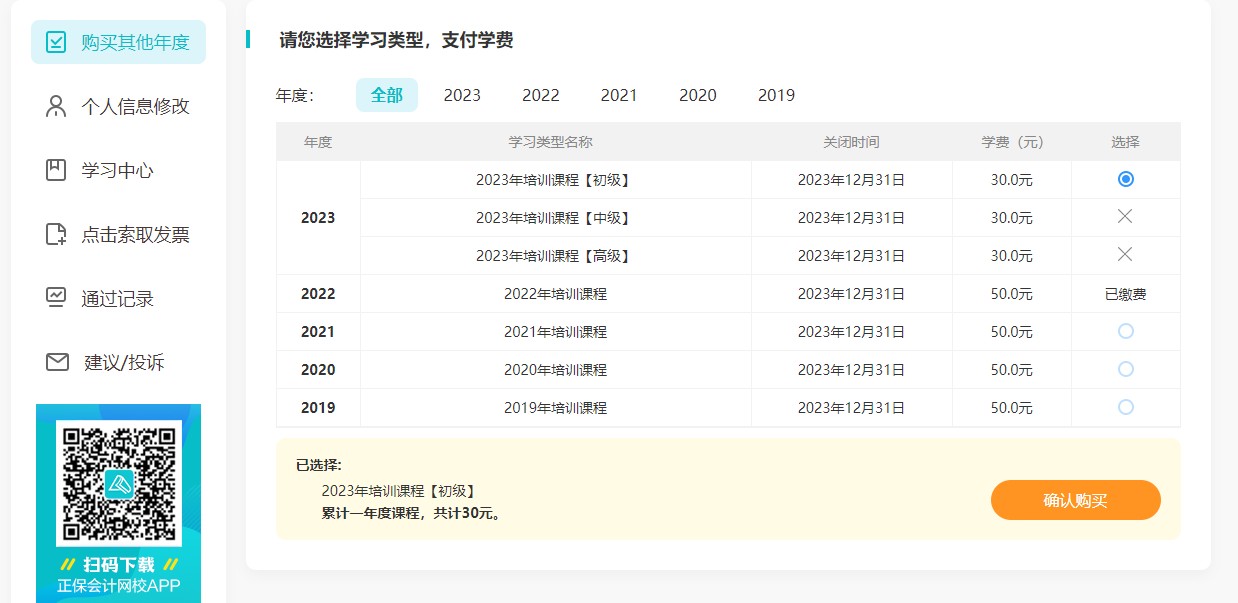Select the radio button for 2023年培训课程【初级】

[x=1126, y=179]
